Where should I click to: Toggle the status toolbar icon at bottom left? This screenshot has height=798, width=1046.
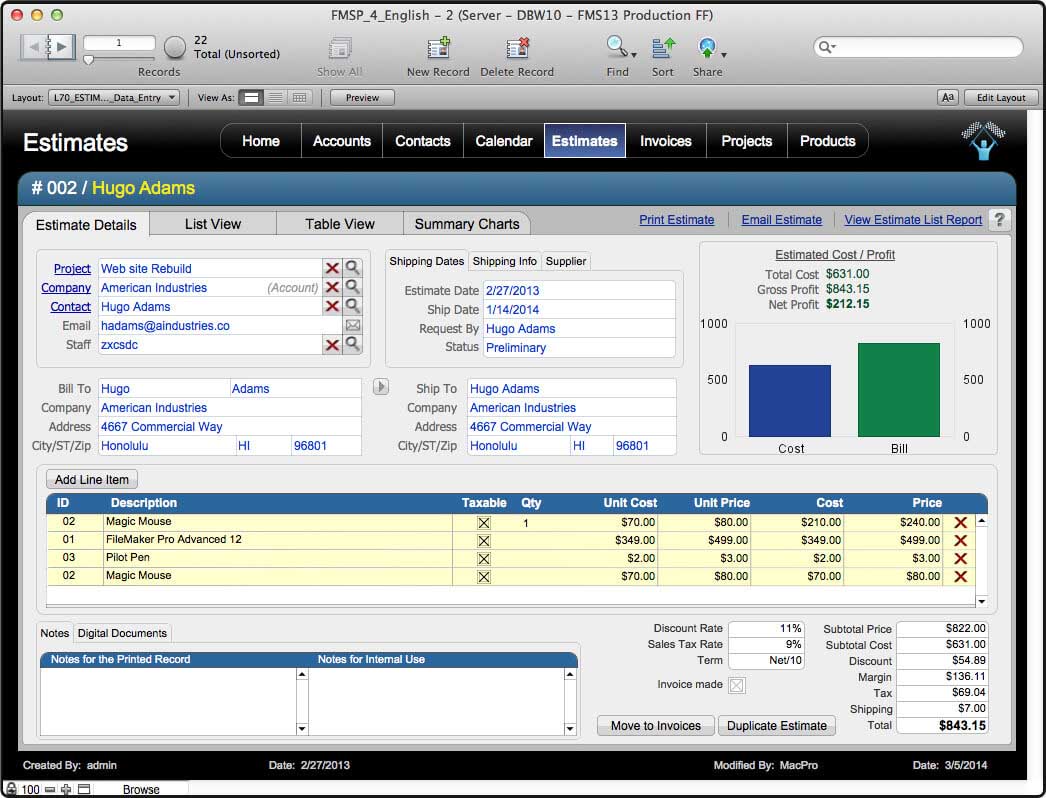(x=84, y=790)
